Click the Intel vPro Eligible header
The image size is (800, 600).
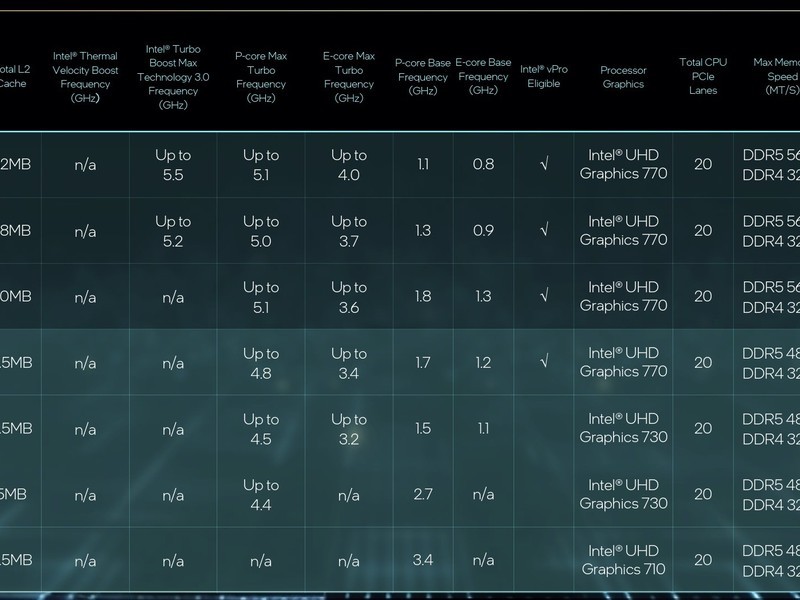544,77
